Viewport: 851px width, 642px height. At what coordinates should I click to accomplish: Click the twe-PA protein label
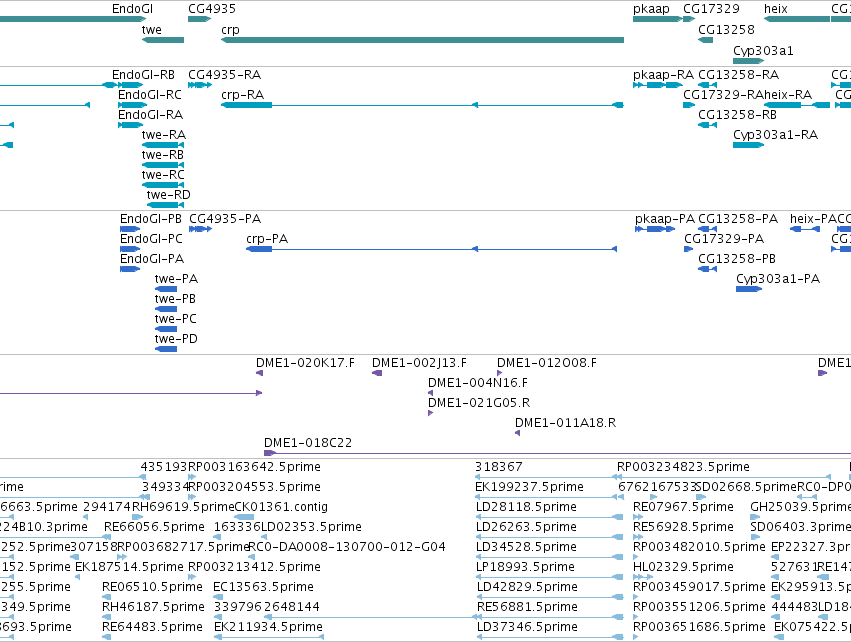(176, 279)
